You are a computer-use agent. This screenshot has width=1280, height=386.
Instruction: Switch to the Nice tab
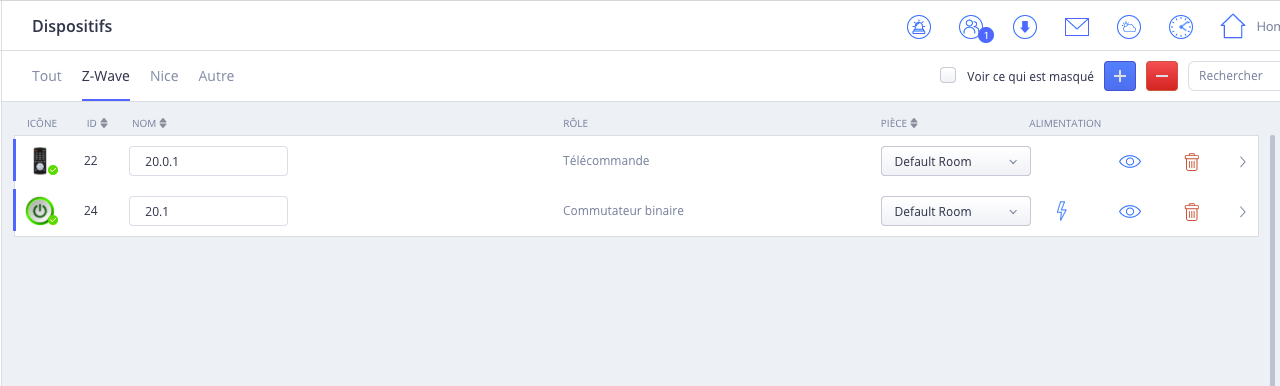pos(164,76)
